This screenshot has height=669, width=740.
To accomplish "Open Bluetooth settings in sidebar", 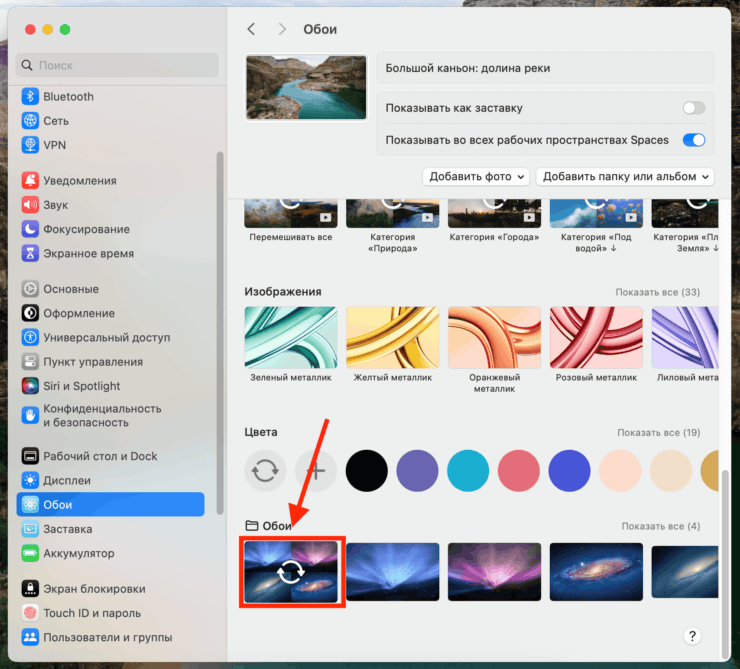I will (x=68, y=97).
